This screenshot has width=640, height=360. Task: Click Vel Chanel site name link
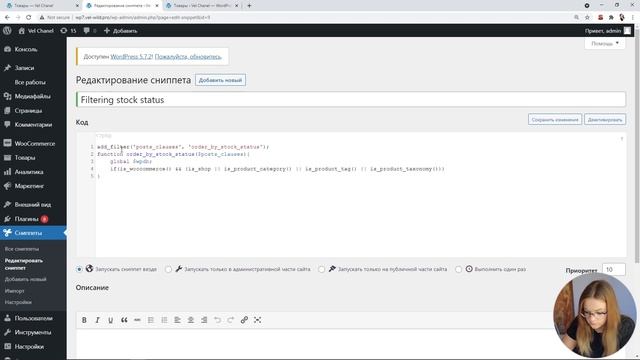point(36,31)
